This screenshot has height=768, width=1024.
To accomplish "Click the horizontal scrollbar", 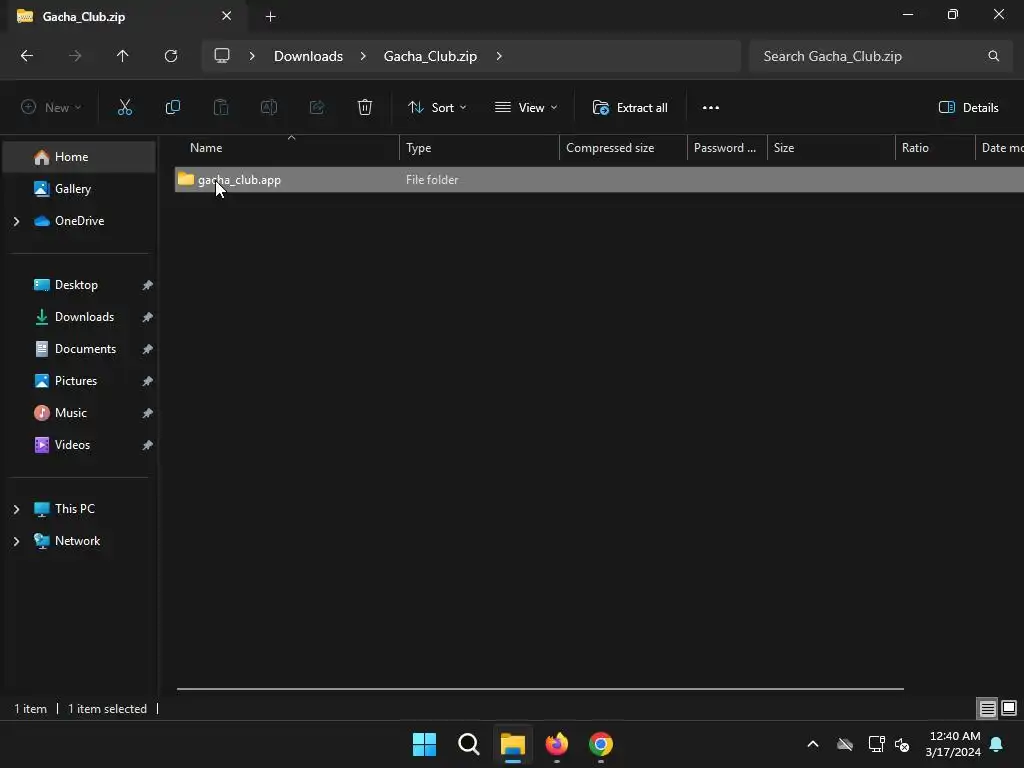I will [540, 688].
